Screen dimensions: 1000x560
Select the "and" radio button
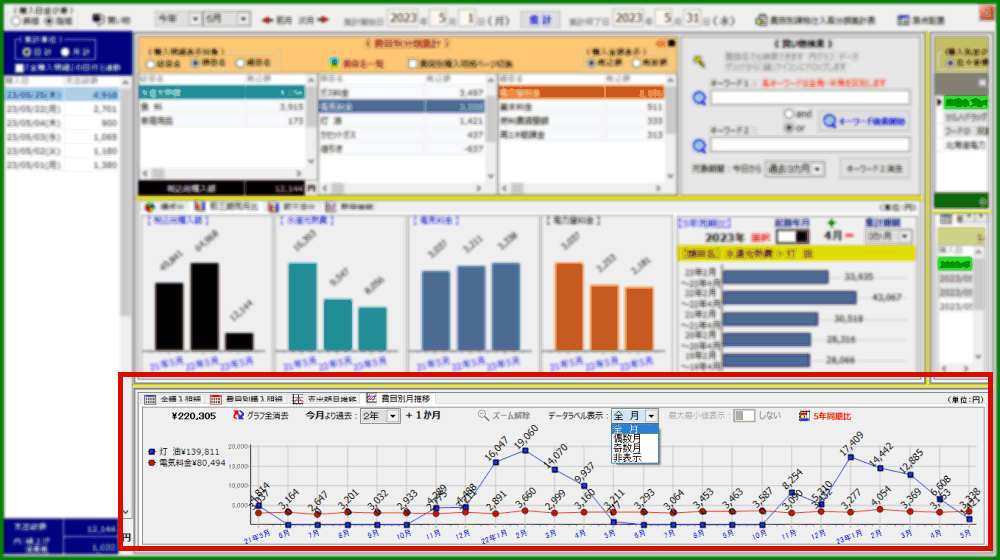(791, 114)
